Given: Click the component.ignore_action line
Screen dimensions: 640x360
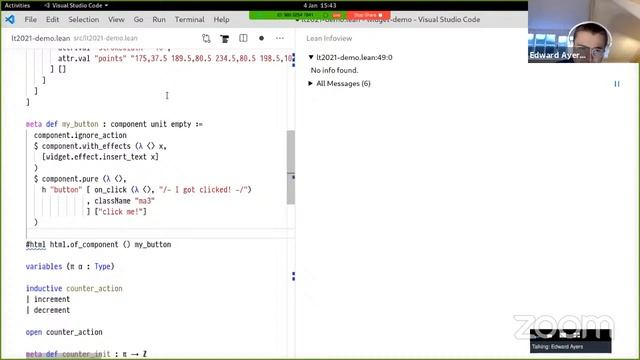Looking at the screenshot, I should pos(80,135).
